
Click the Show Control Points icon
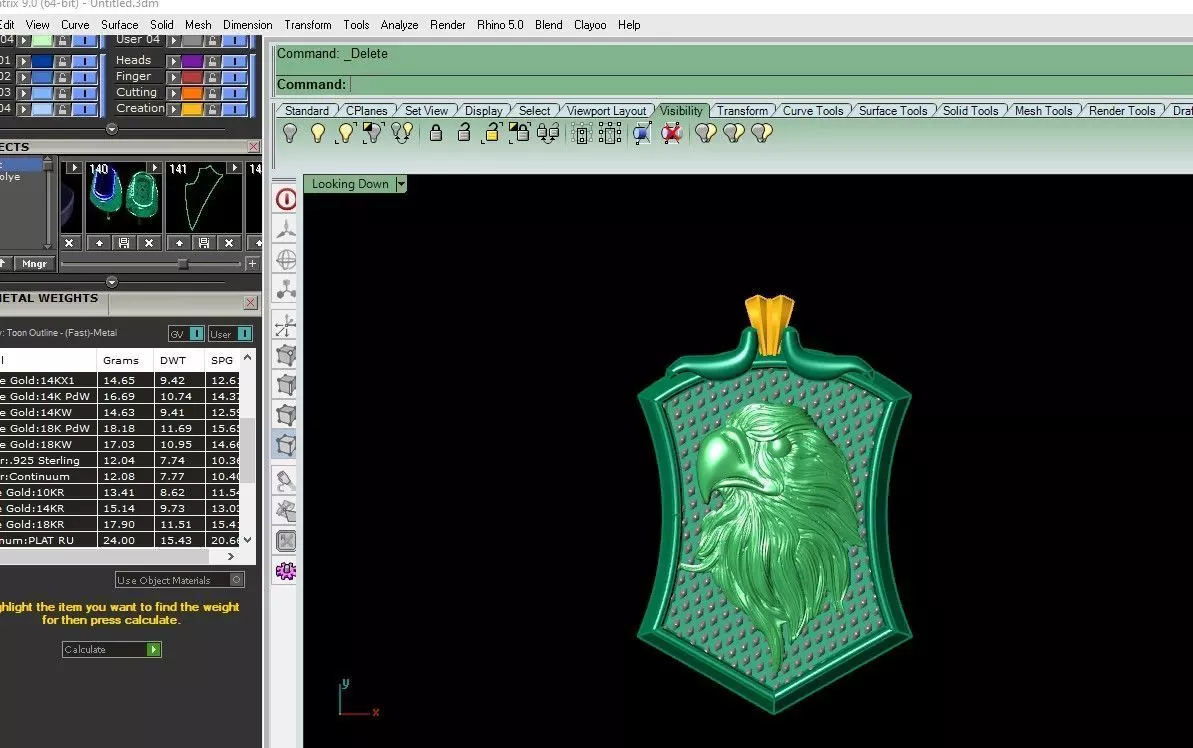point(582,134)
